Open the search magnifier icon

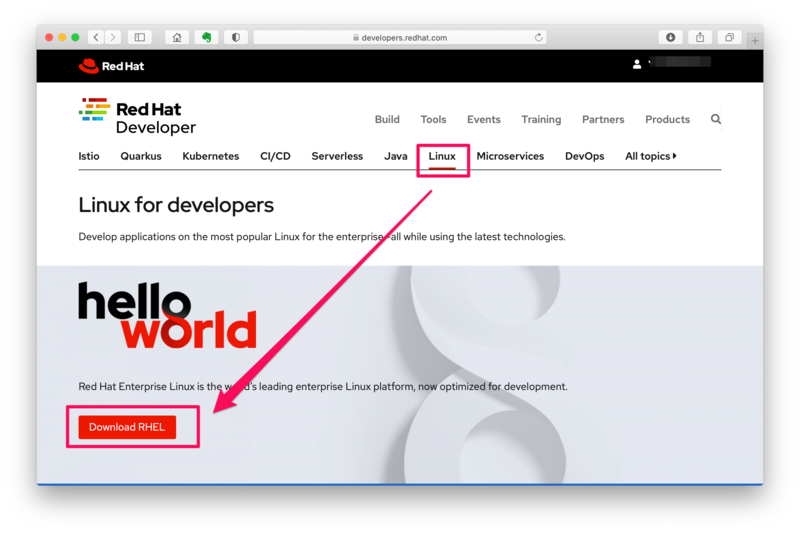(x=716, y=119)
